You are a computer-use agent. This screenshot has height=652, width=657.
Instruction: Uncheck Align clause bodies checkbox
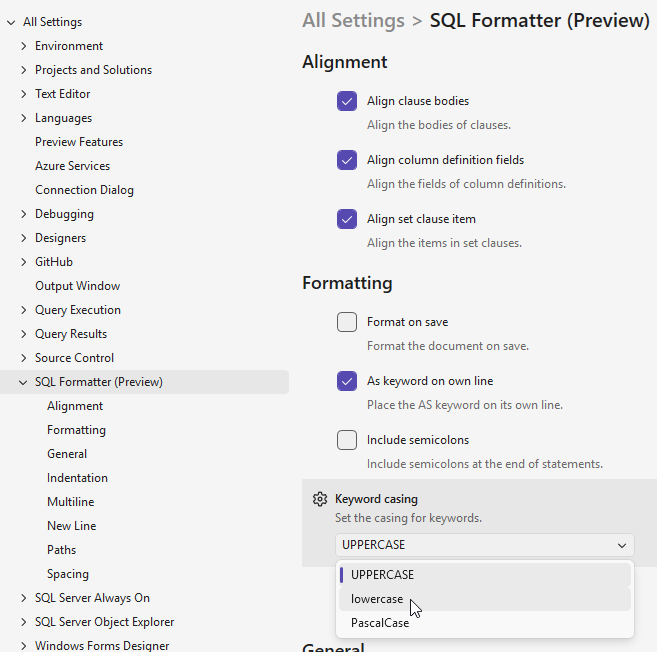[347, 101]
